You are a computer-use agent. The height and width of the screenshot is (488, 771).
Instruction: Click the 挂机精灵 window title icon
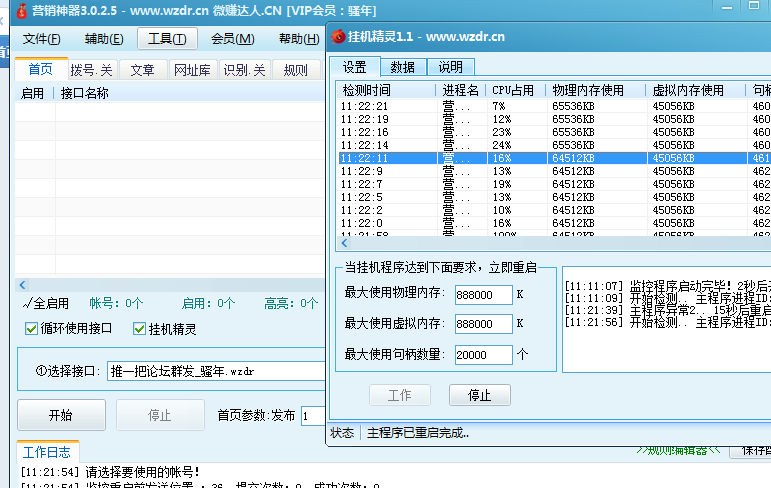pos(338,36)
